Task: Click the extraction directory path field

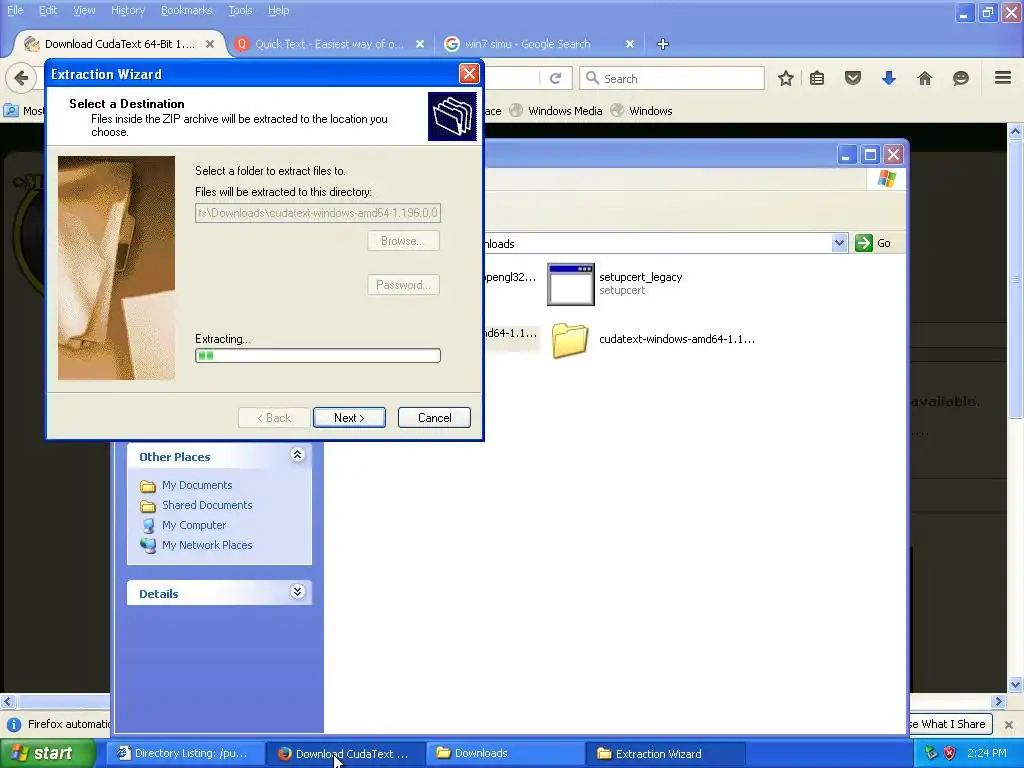Action: pyautogui.click(x=318, y=213)
